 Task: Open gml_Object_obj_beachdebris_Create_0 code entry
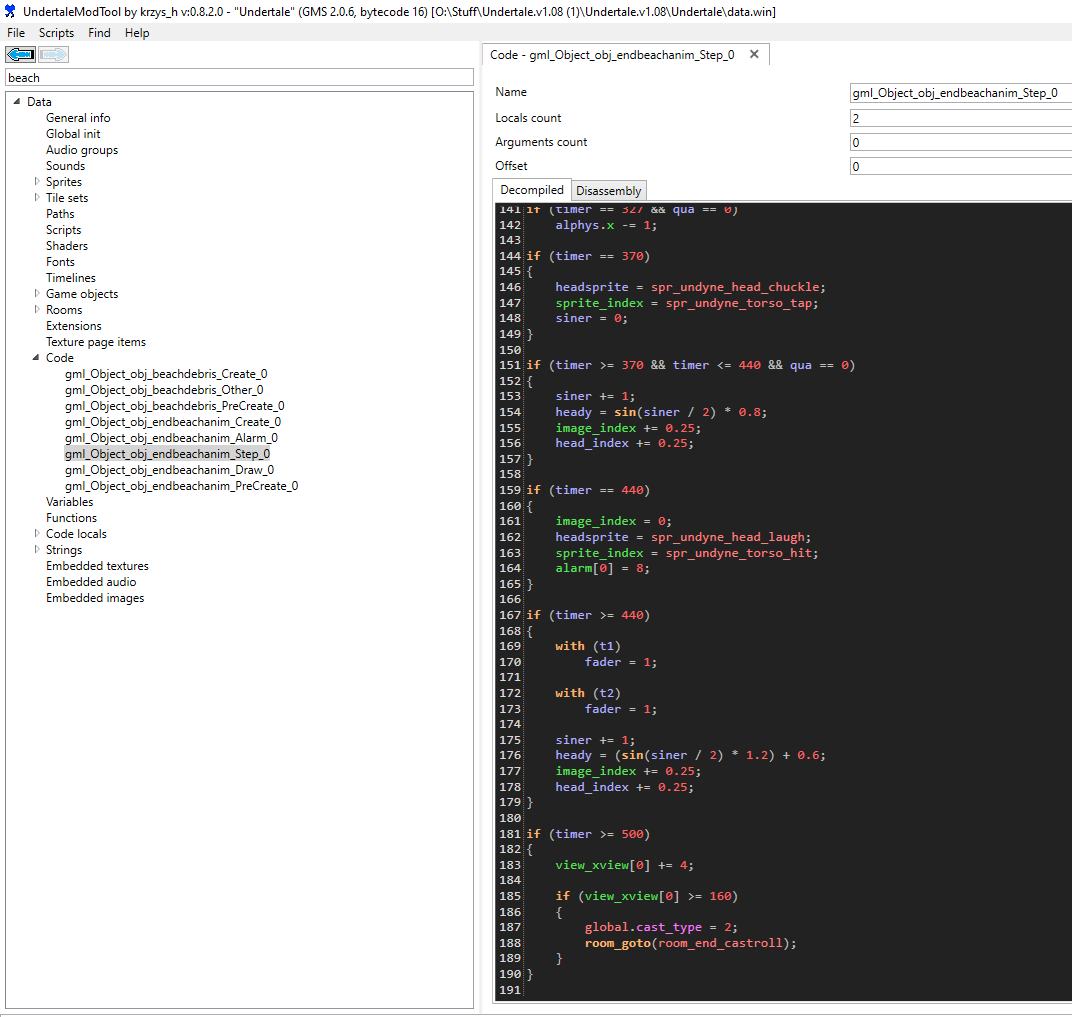[166, 374]
